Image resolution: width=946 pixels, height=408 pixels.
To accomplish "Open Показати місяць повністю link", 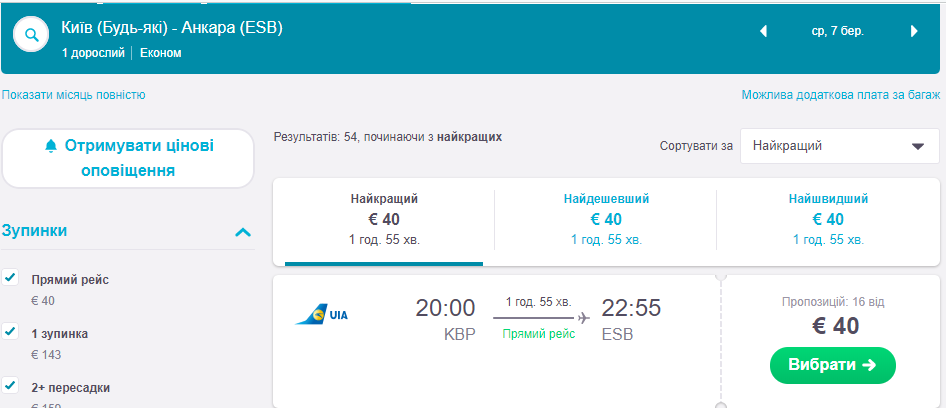I will (x=74, y=95).
